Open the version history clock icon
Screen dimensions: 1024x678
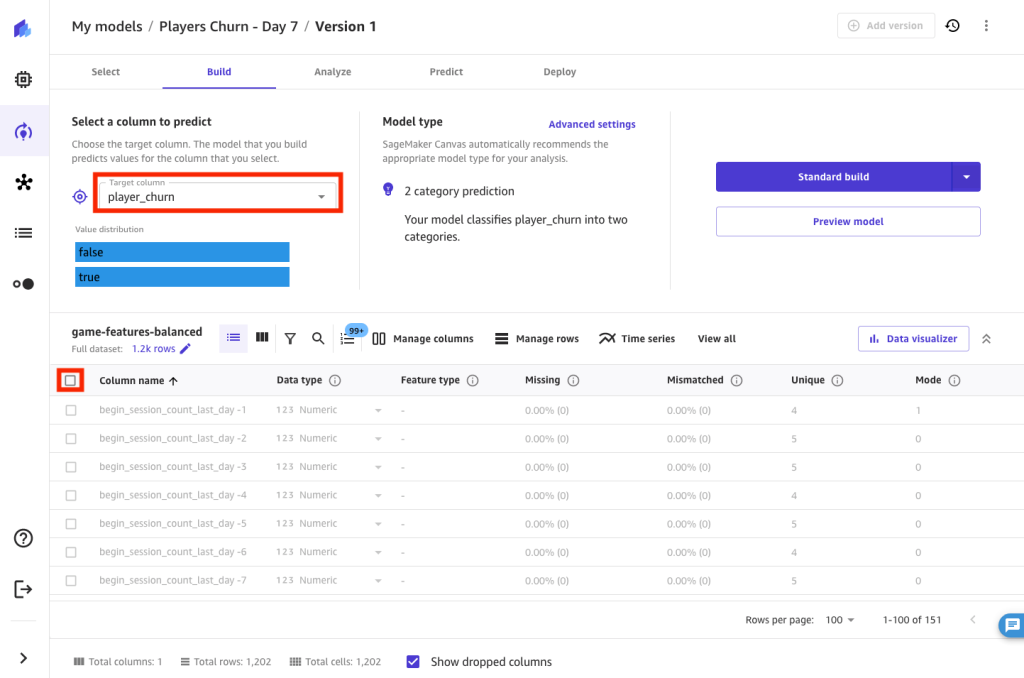953,25
